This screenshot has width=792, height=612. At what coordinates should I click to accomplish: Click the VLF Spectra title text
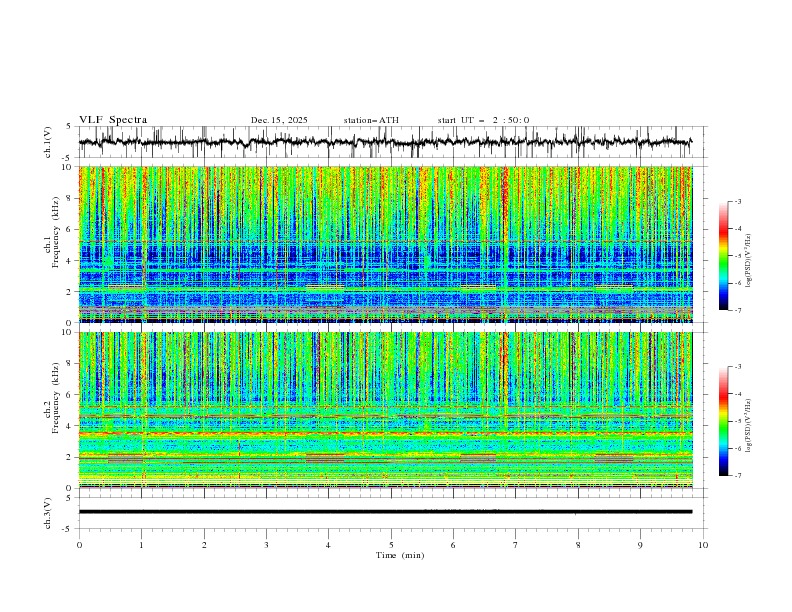point(113,120)
